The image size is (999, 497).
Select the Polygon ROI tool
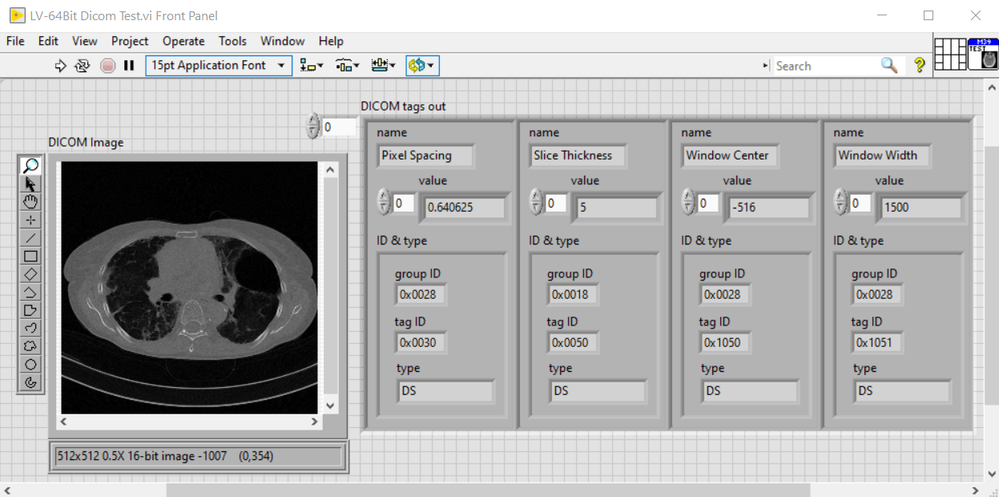pos(31,310)
